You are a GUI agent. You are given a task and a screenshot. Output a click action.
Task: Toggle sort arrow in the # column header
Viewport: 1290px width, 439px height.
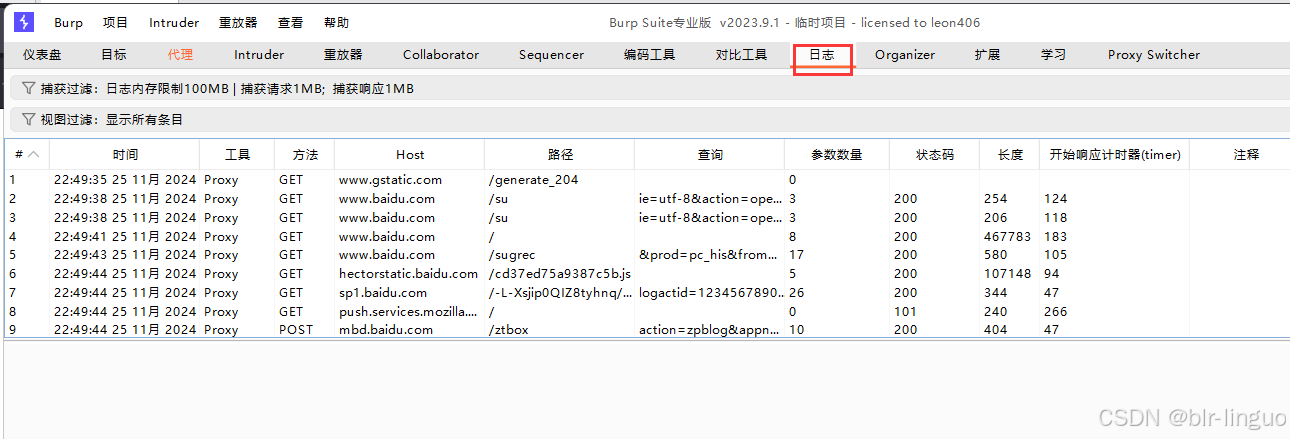coord(33,155)
